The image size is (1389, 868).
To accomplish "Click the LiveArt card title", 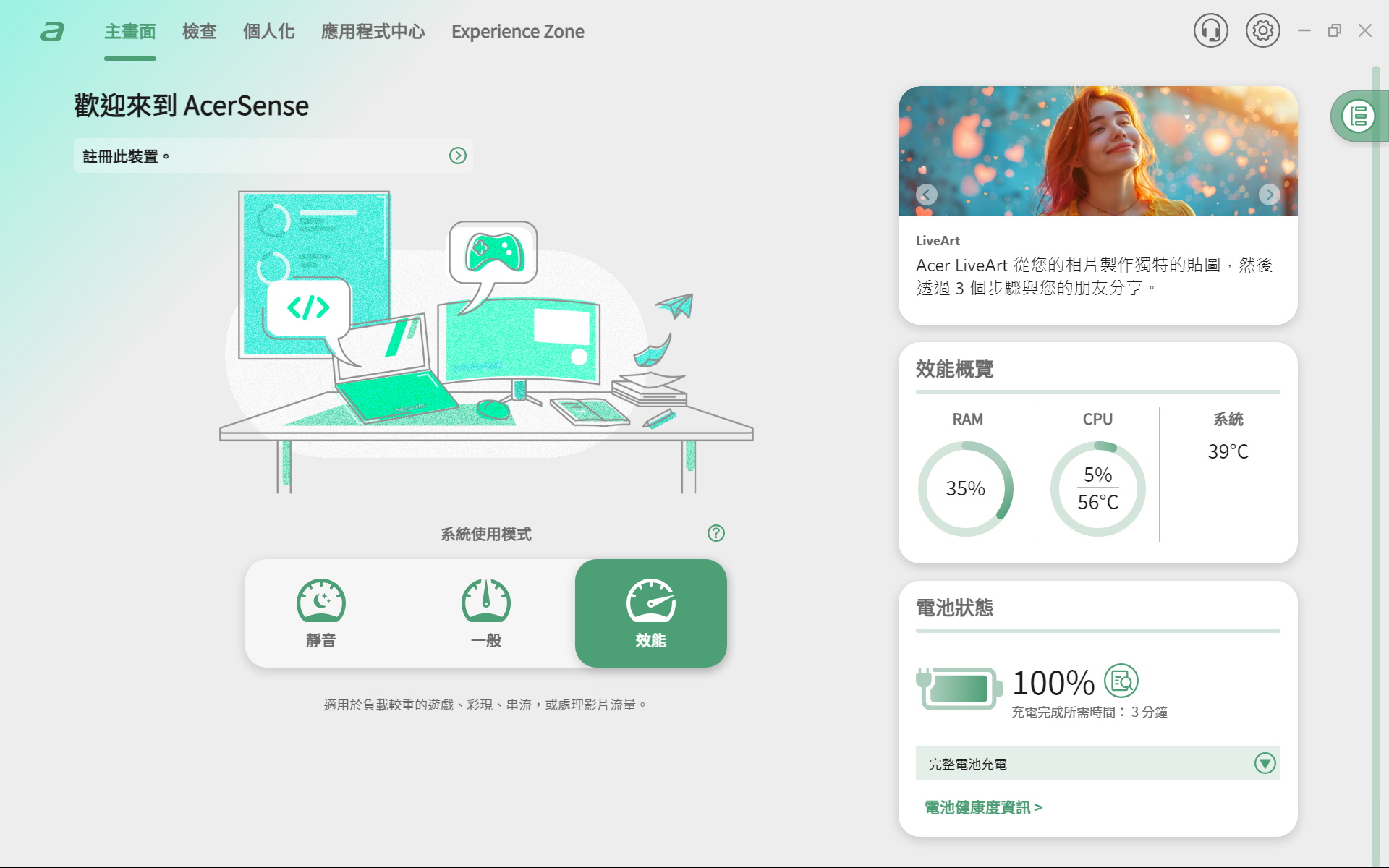I will point(938,241).
